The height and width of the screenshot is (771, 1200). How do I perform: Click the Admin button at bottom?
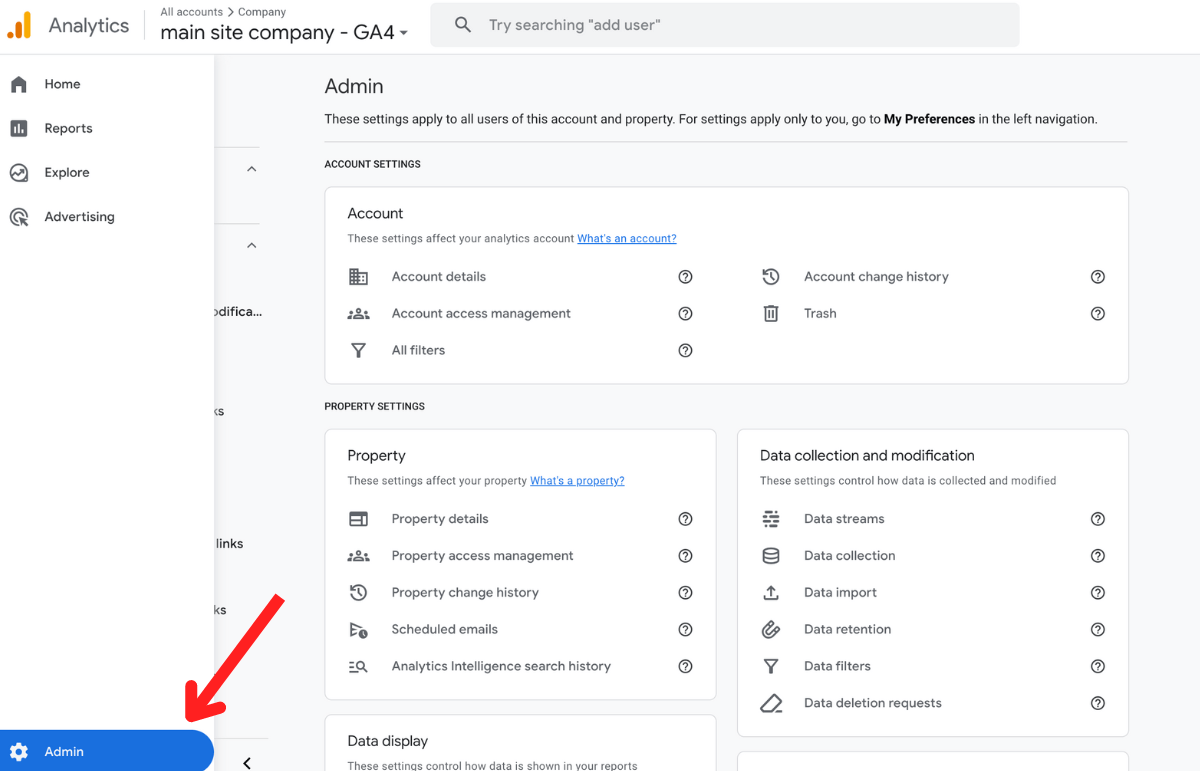(106, 751)
